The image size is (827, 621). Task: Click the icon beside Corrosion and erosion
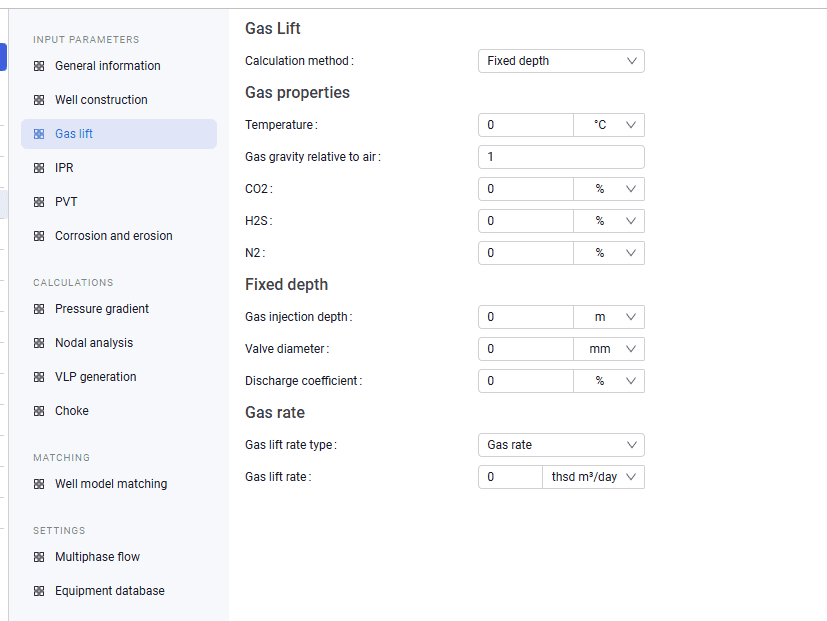pyautogui.click(x=39, y=236)
